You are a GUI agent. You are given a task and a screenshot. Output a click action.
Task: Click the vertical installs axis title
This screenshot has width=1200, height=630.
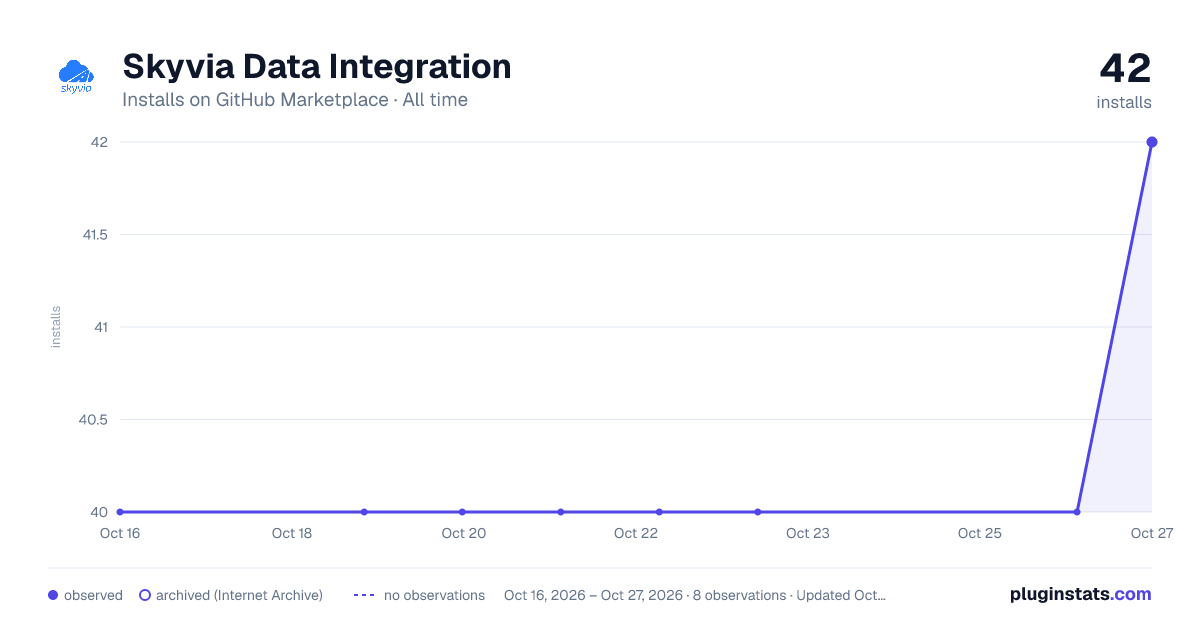(x=56, y=327)
